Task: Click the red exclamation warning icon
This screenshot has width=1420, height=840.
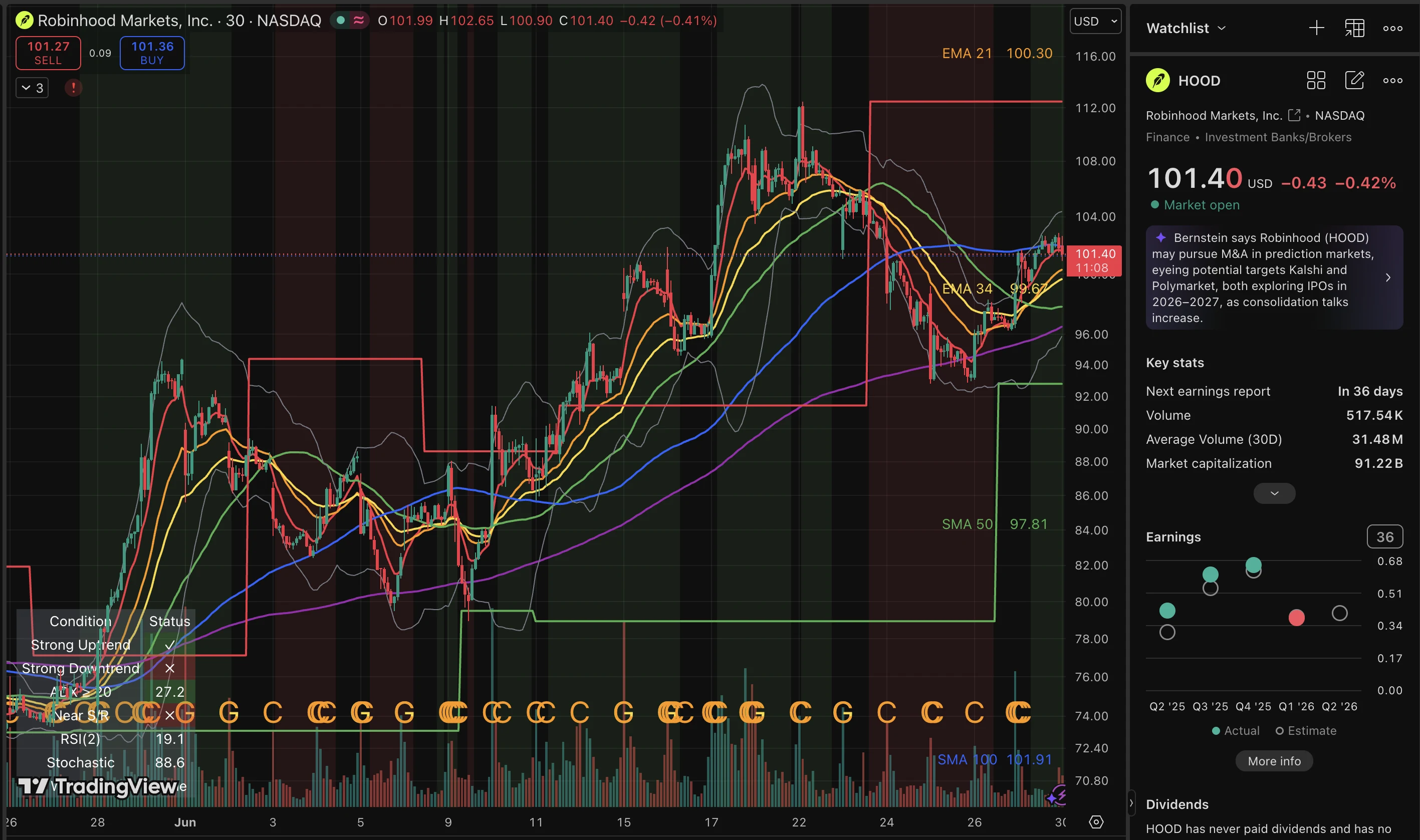Action: coord(74,88)
